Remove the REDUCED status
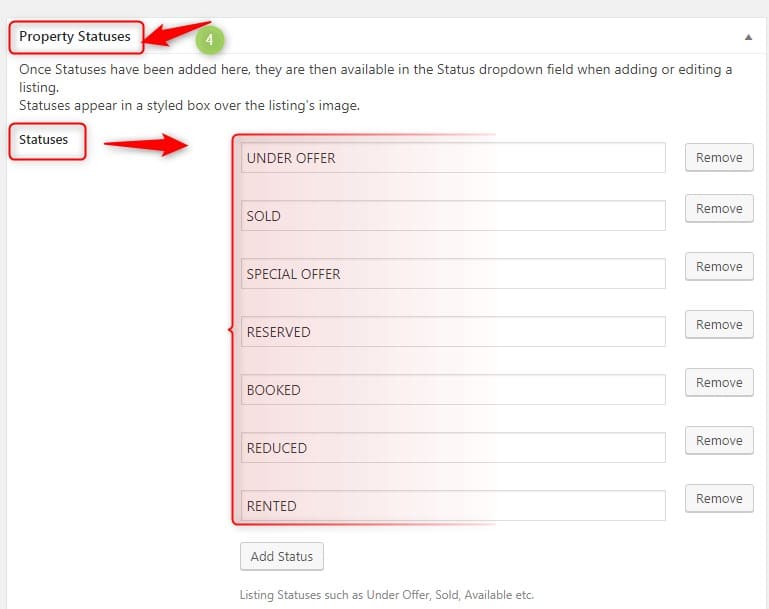 (x=718, y=441)
